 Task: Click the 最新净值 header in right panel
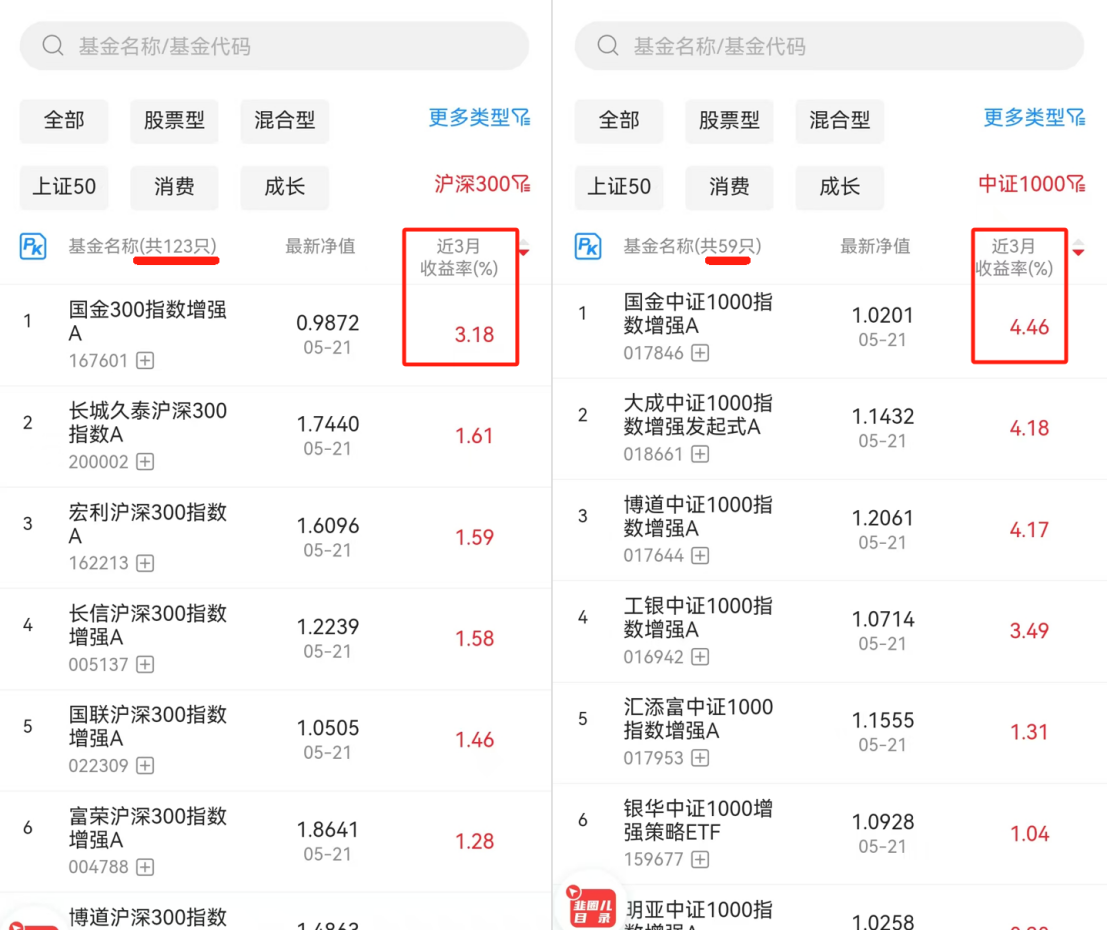(x=875, y=246)
